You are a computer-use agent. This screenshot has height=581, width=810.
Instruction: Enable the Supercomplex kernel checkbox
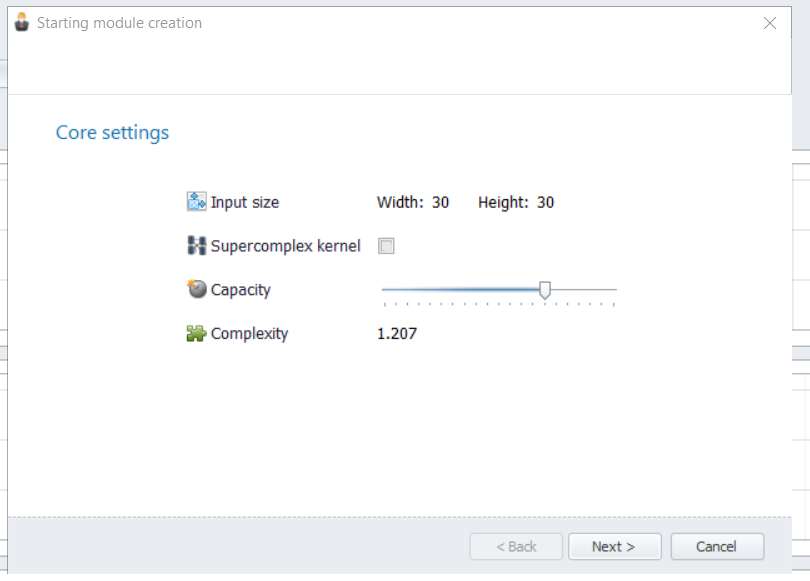pyautogui.click(x=386, y=246)
